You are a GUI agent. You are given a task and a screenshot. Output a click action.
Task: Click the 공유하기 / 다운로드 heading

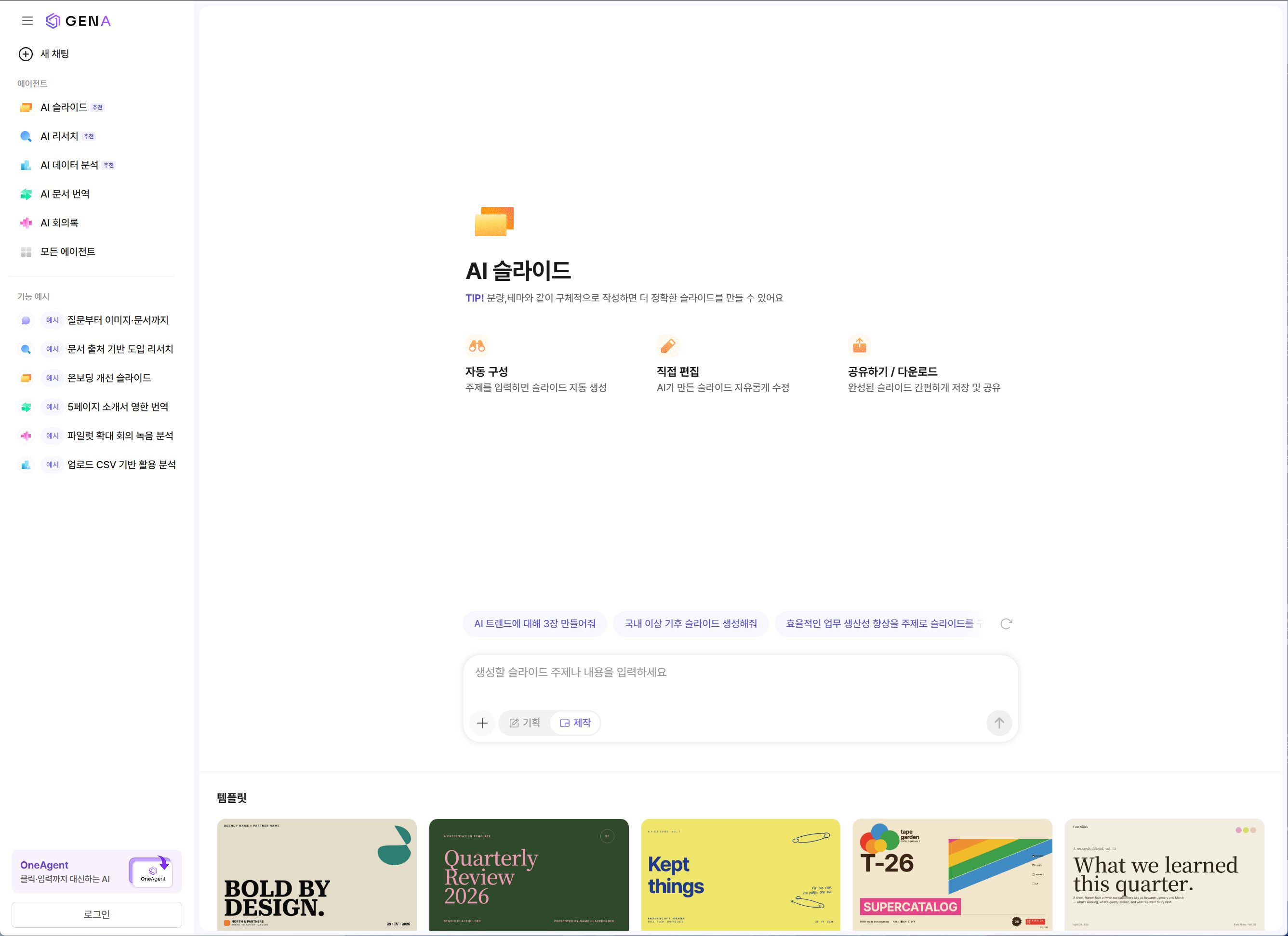pos(893,372)
